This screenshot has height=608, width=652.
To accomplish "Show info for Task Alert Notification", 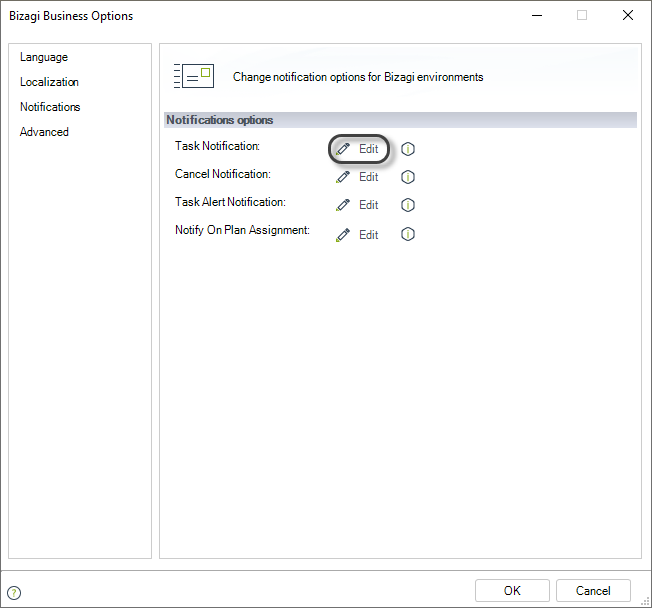I will pos(408,205).
